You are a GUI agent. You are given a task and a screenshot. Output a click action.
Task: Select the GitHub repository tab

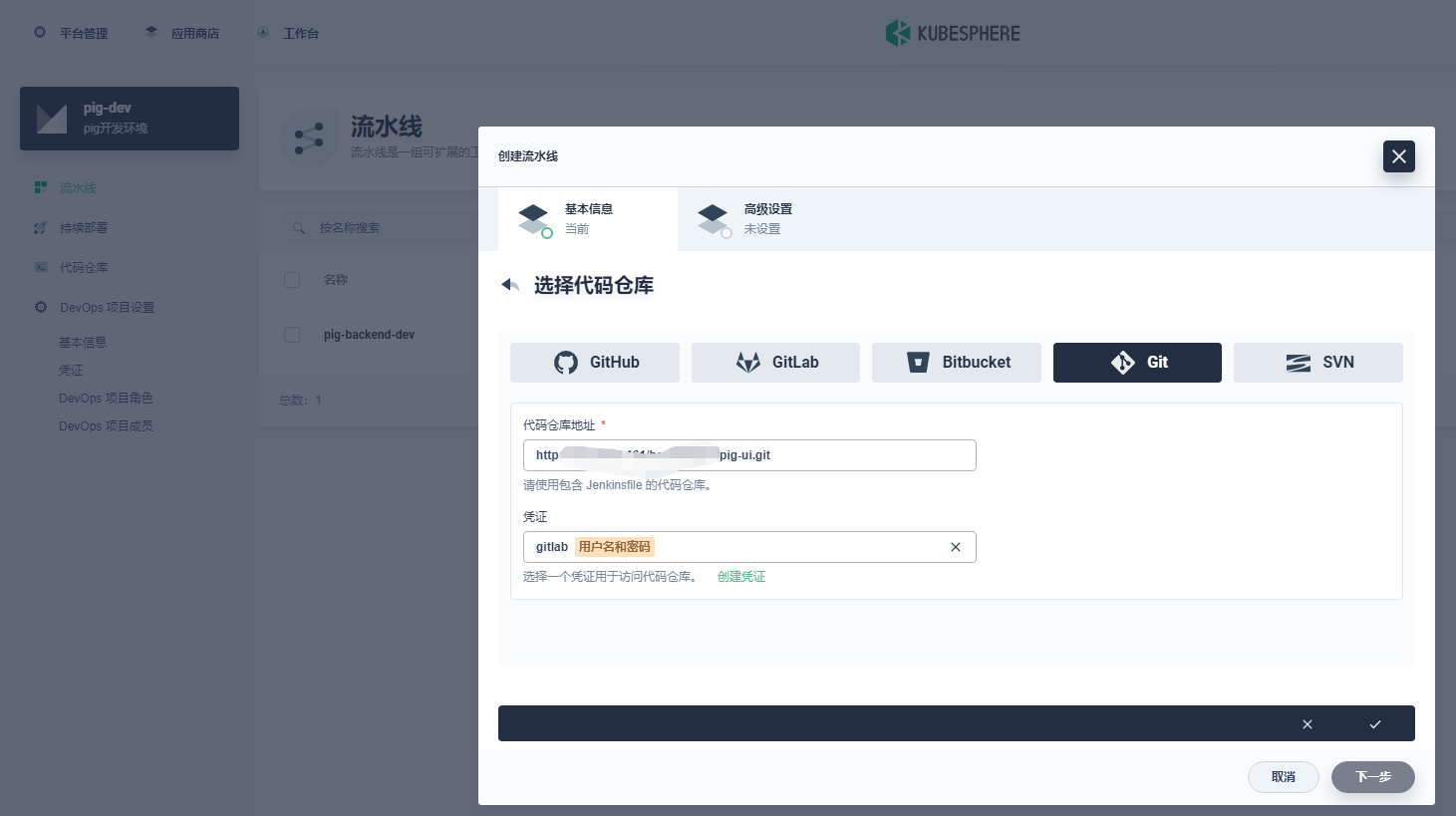(595, 363)
